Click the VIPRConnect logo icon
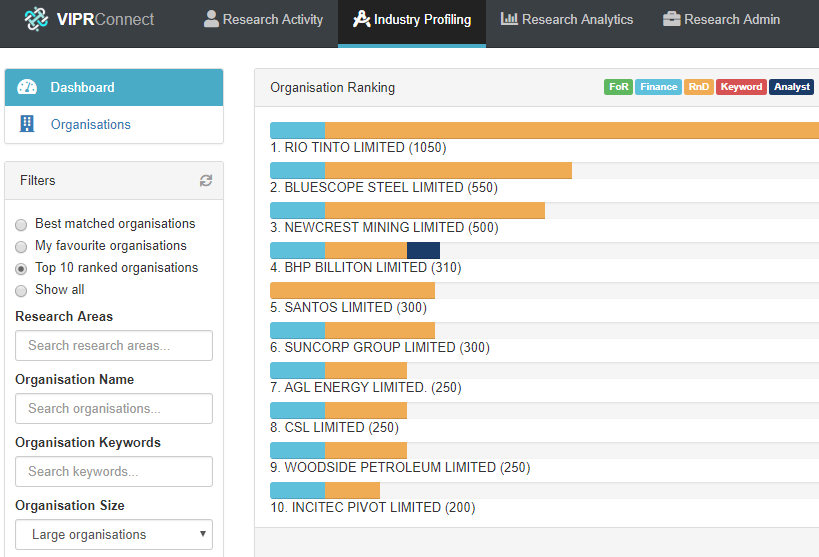The width and height of the screenshot is (819, 557). pyautogui.click(x=36, y=19)
